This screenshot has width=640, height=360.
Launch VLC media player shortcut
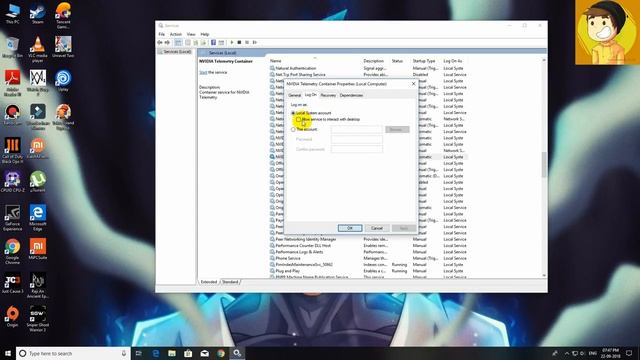(38, 49)
